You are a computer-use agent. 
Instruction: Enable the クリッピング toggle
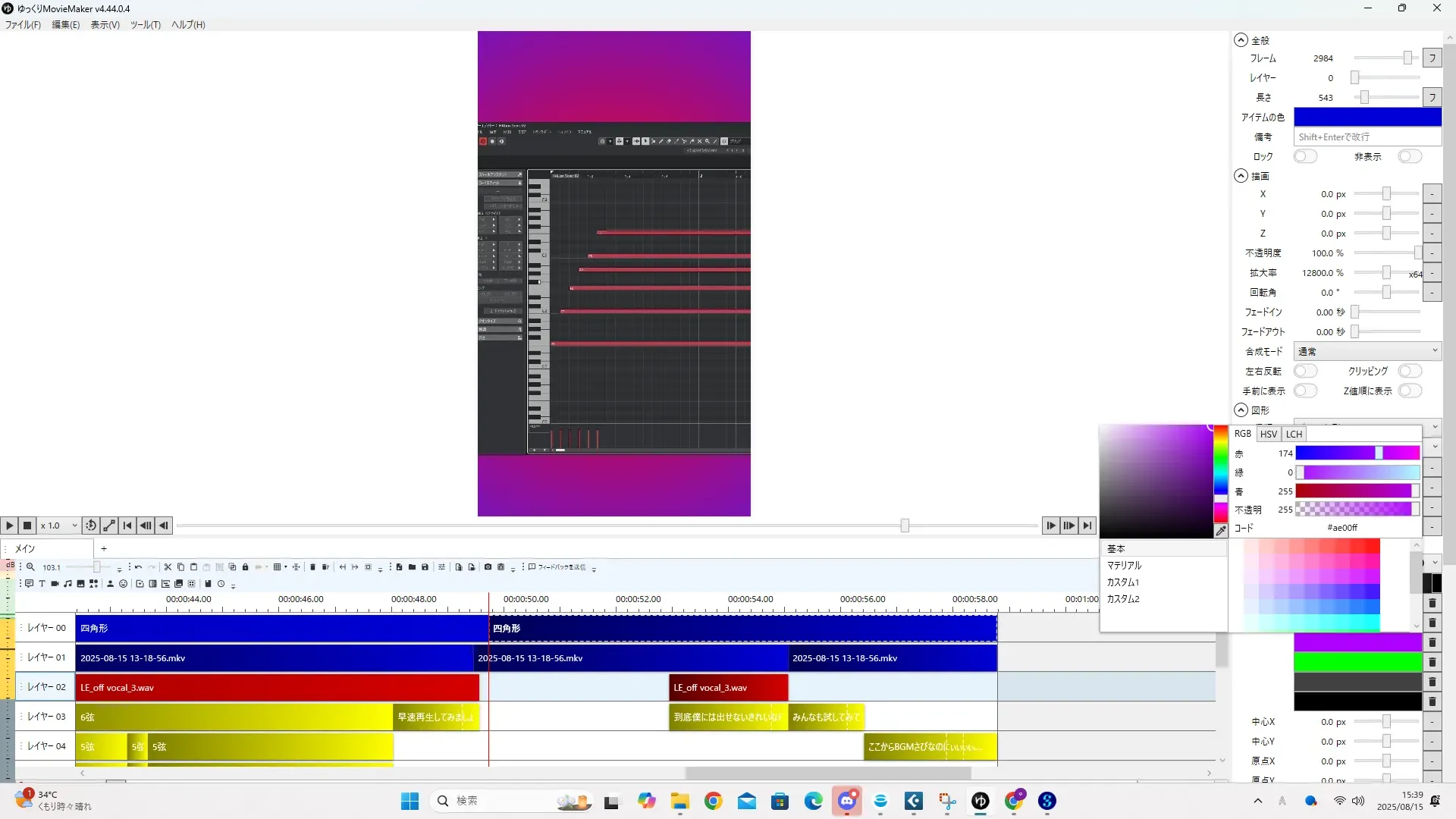click(x=1409, y=371)
